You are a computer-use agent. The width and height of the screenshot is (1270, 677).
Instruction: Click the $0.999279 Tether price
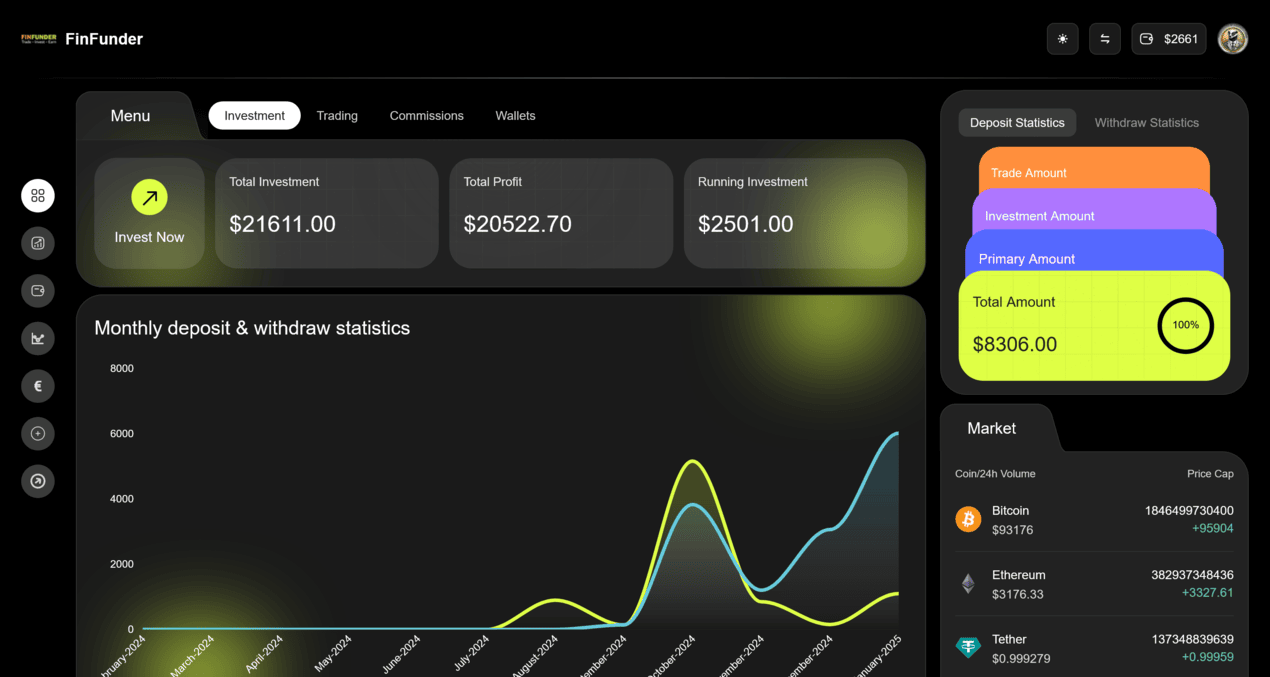tap(1021, 658)
